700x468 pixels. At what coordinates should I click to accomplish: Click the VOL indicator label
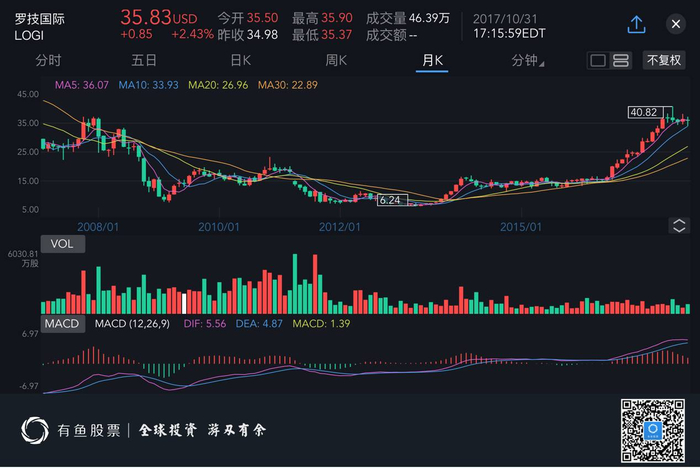(x=61, y=243)
